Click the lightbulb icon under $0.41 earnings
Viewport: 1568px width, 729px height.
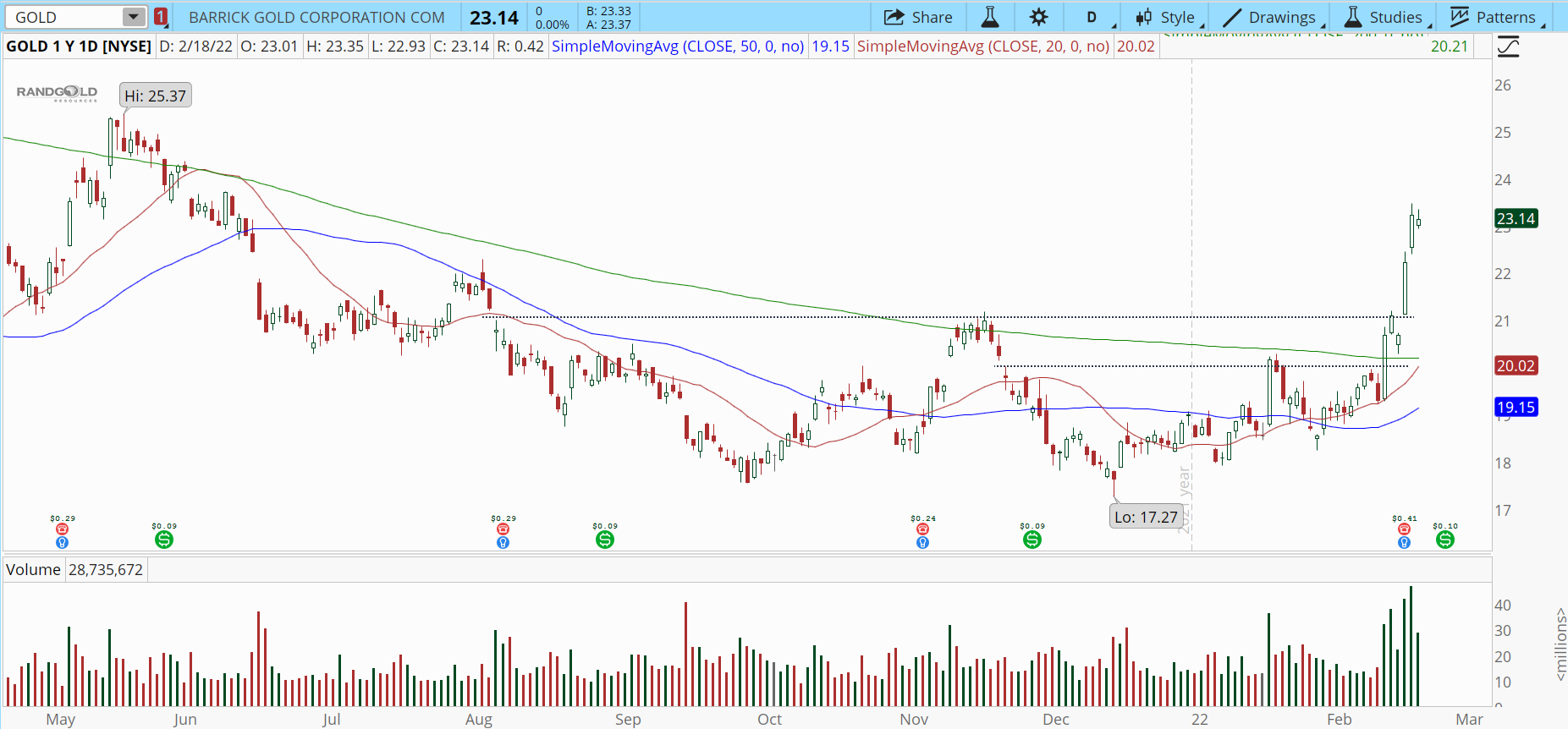point(1404,542)
